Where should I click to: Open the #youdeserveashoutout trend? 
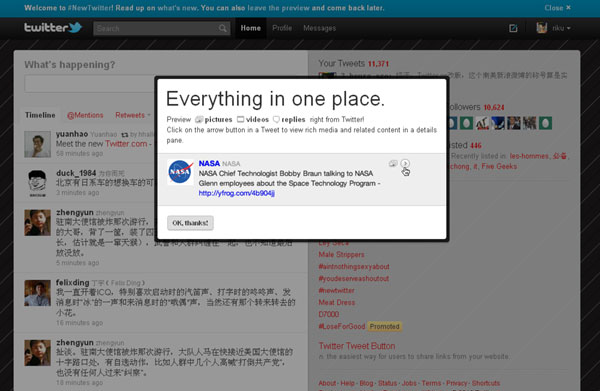[x=354, y=279]
